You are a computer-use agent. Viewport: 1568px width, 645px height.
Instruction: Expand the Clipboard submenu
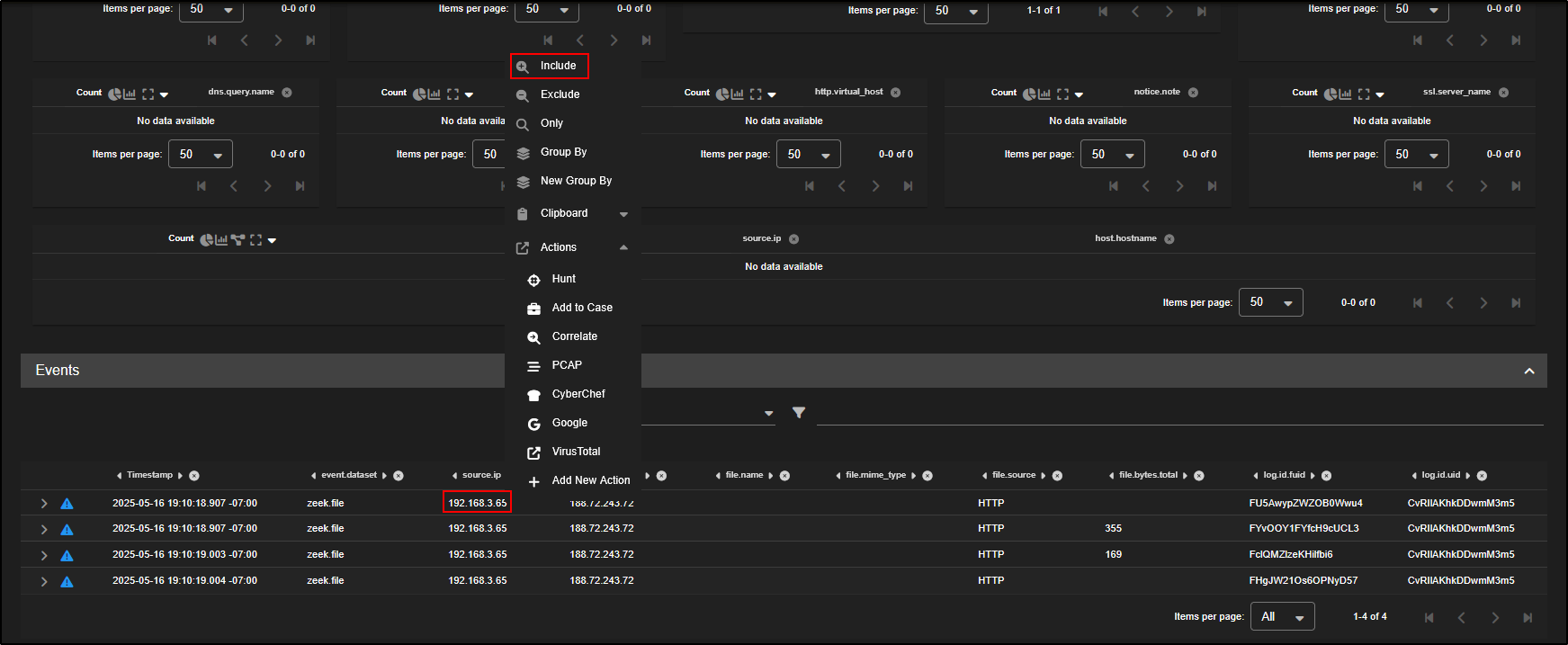(x=623, y=214)
